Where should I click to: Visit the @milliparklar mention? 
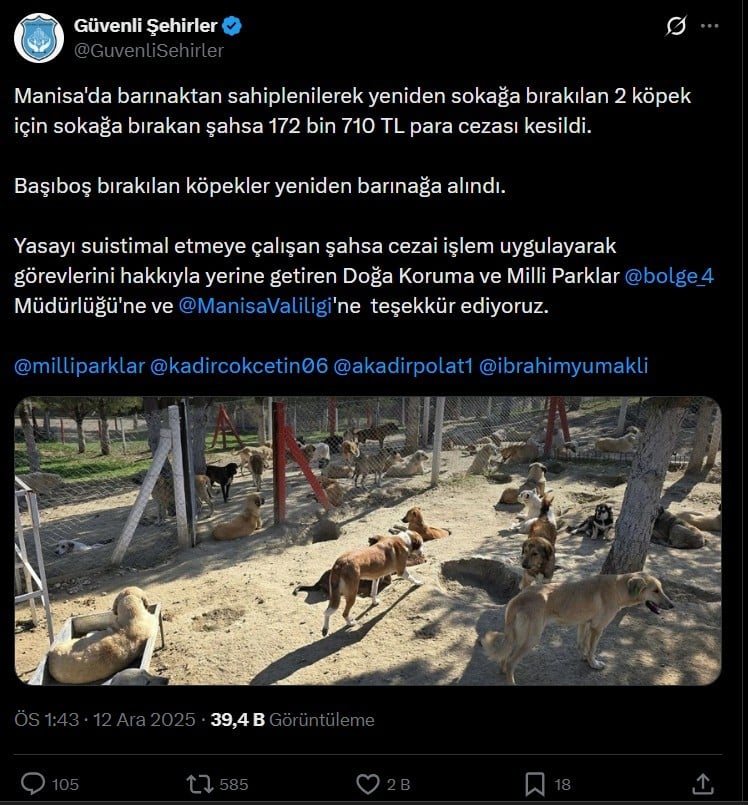[x=80, y=366]
